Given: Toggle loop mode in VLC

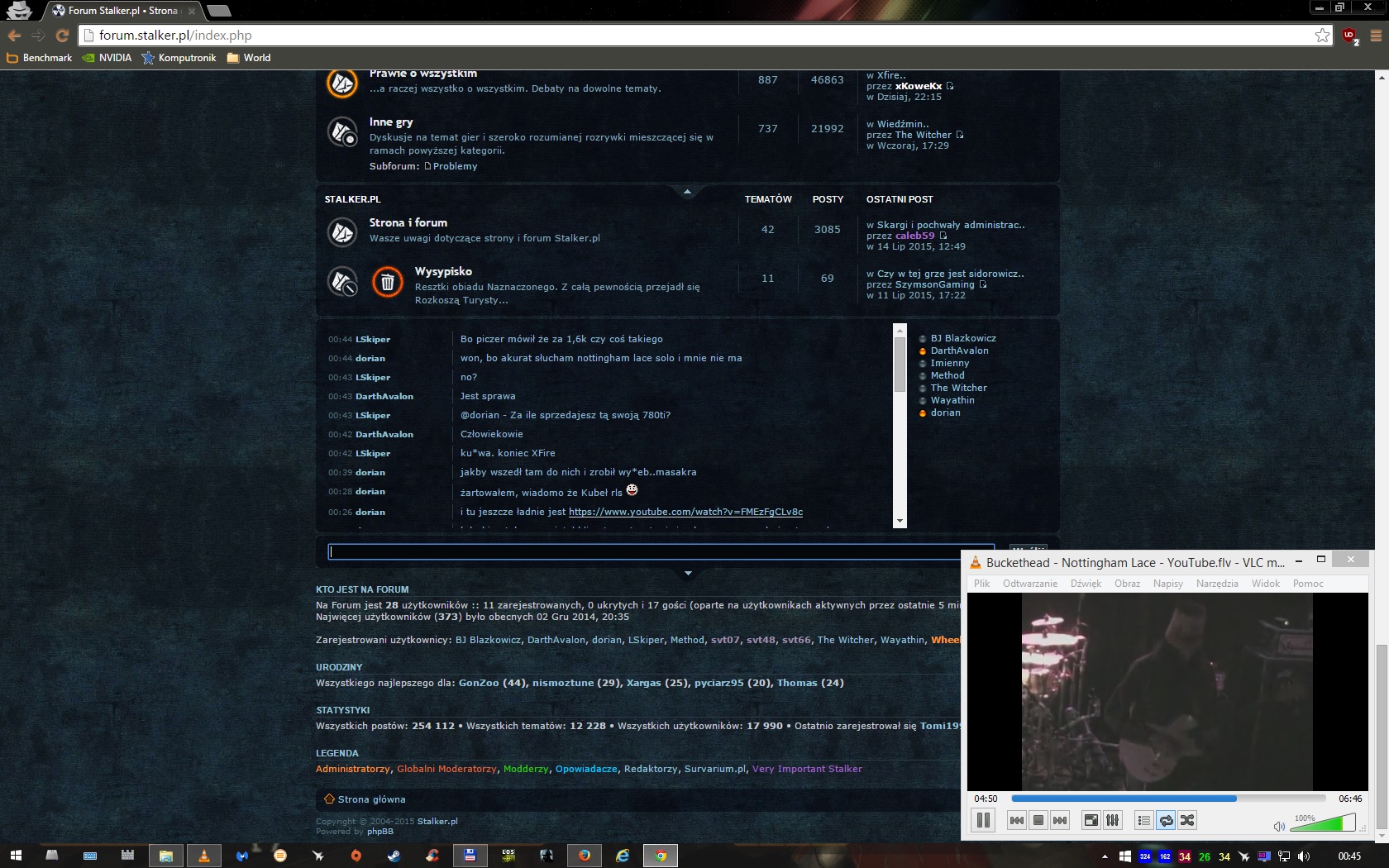Looking at the screenshot, I should click(1166, 820).
